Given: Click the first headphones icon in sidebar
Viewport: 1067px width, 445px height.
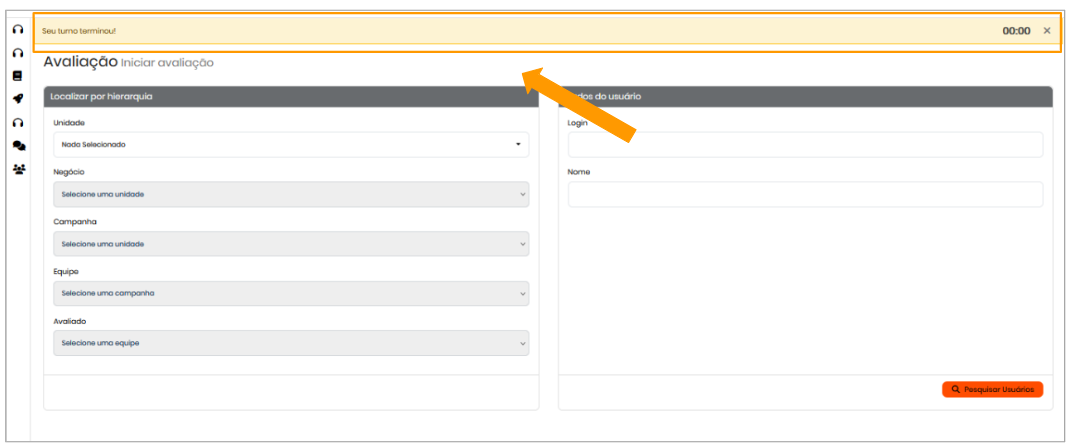Looking at the screenshot, I should [17, 30].
